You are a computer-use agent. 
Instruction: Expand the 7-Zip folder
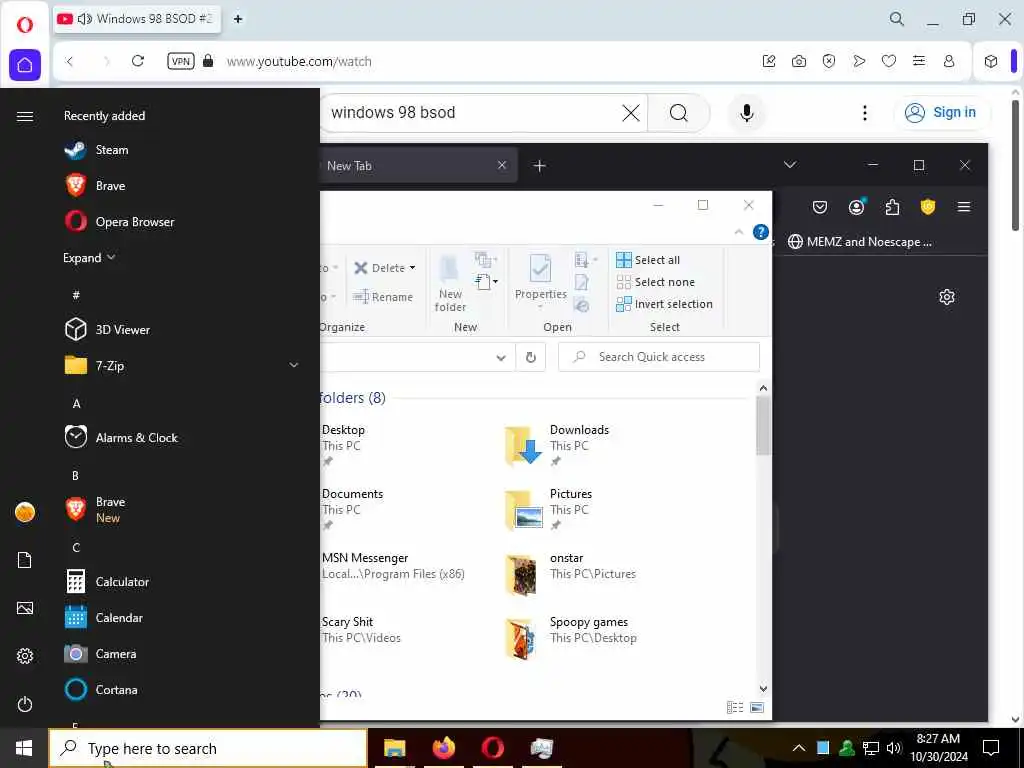(182, 366)
